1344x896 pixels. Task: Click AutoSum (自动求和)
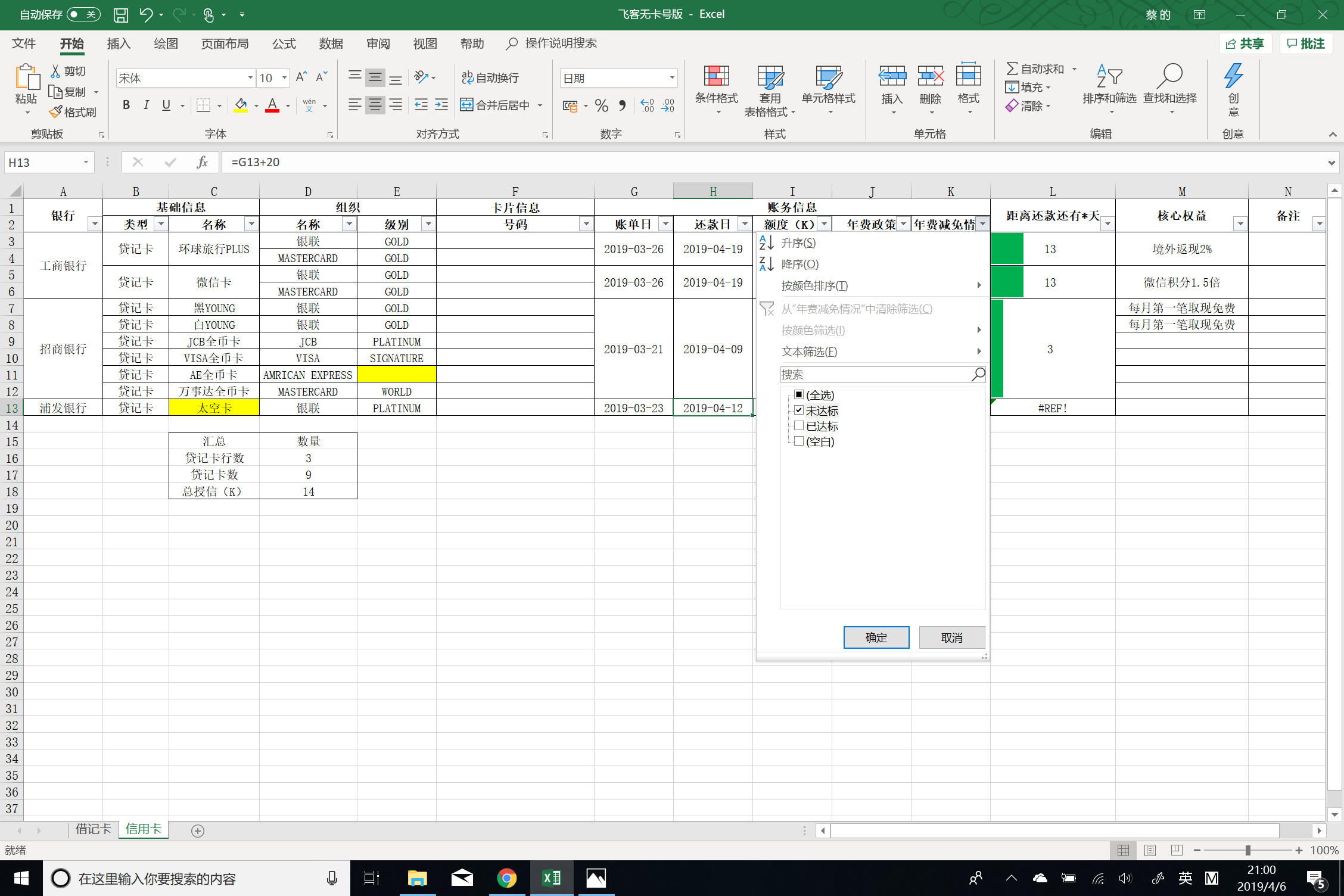coord(1035,69)
